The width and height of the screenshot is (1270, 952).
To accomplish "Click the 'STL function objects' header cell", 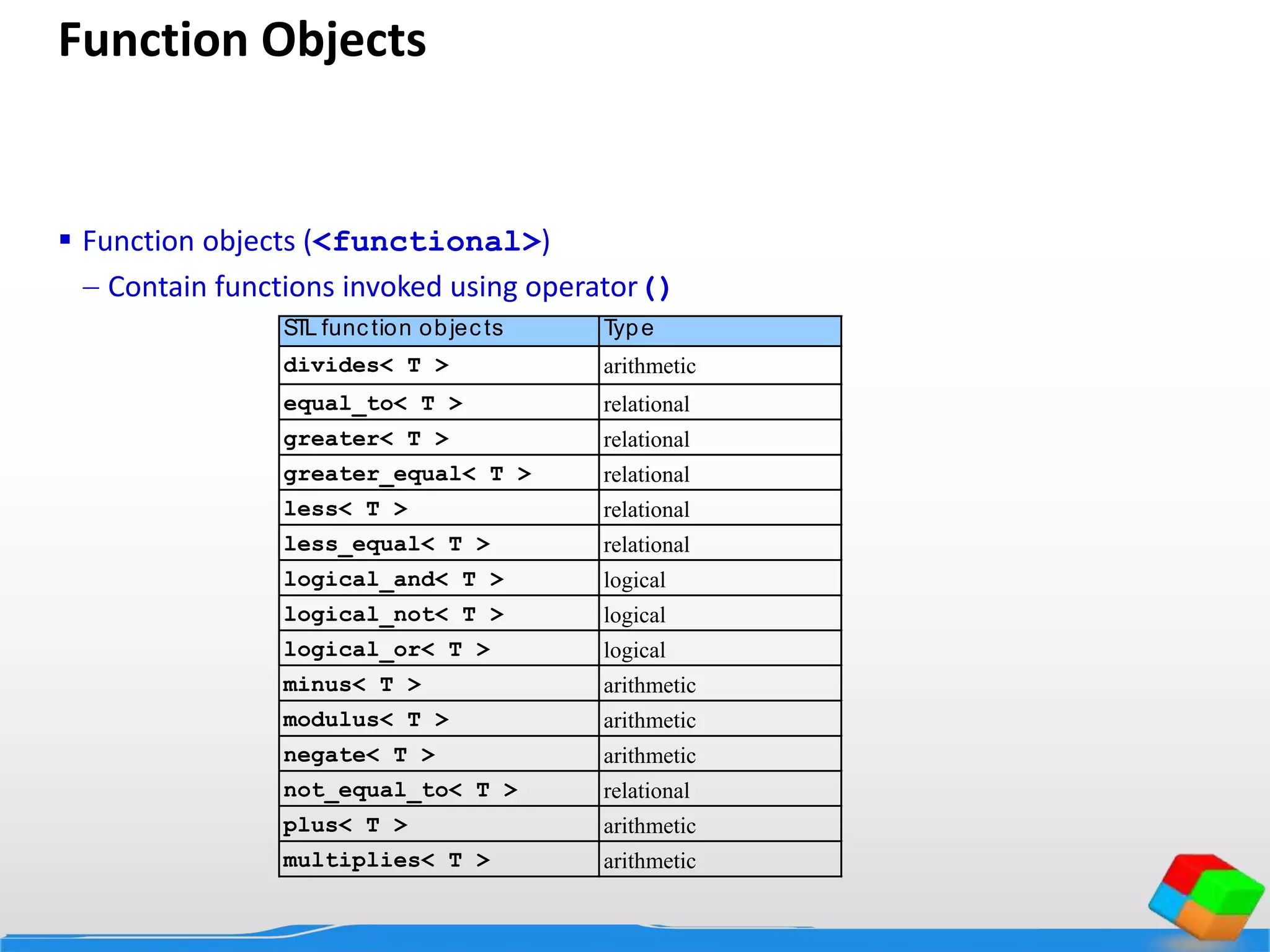I will click(x=439, y=331).
